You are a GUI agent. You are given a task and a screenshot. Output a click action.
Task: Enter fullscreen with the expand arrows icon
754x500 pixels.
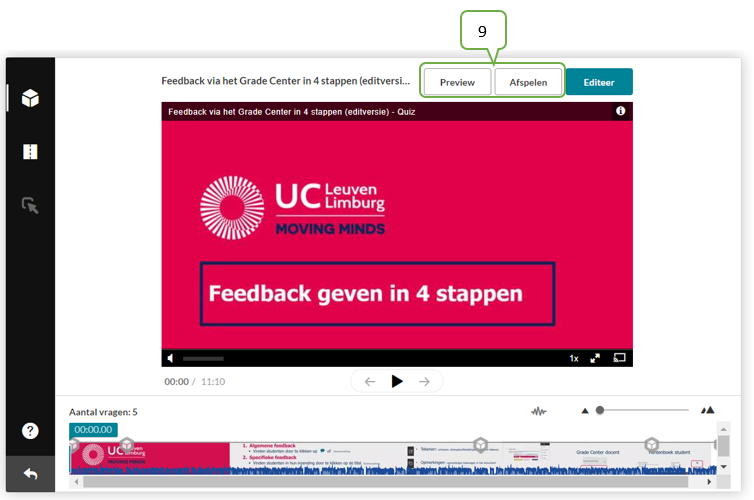[x=595, y=359]
